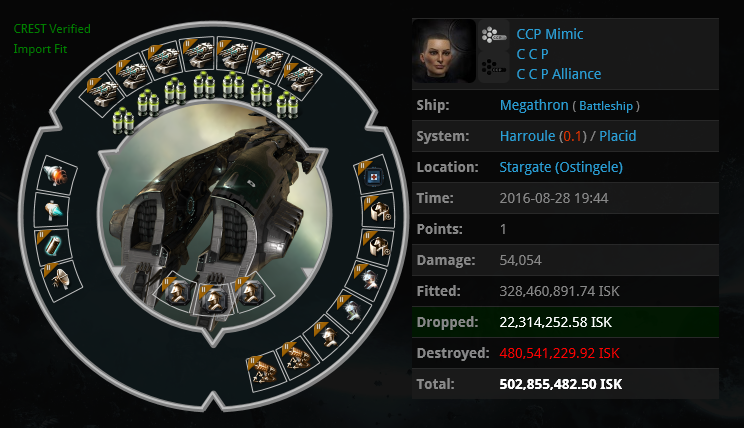Open the Harroule system link
744x428 pixels.
tap(527, 136)
